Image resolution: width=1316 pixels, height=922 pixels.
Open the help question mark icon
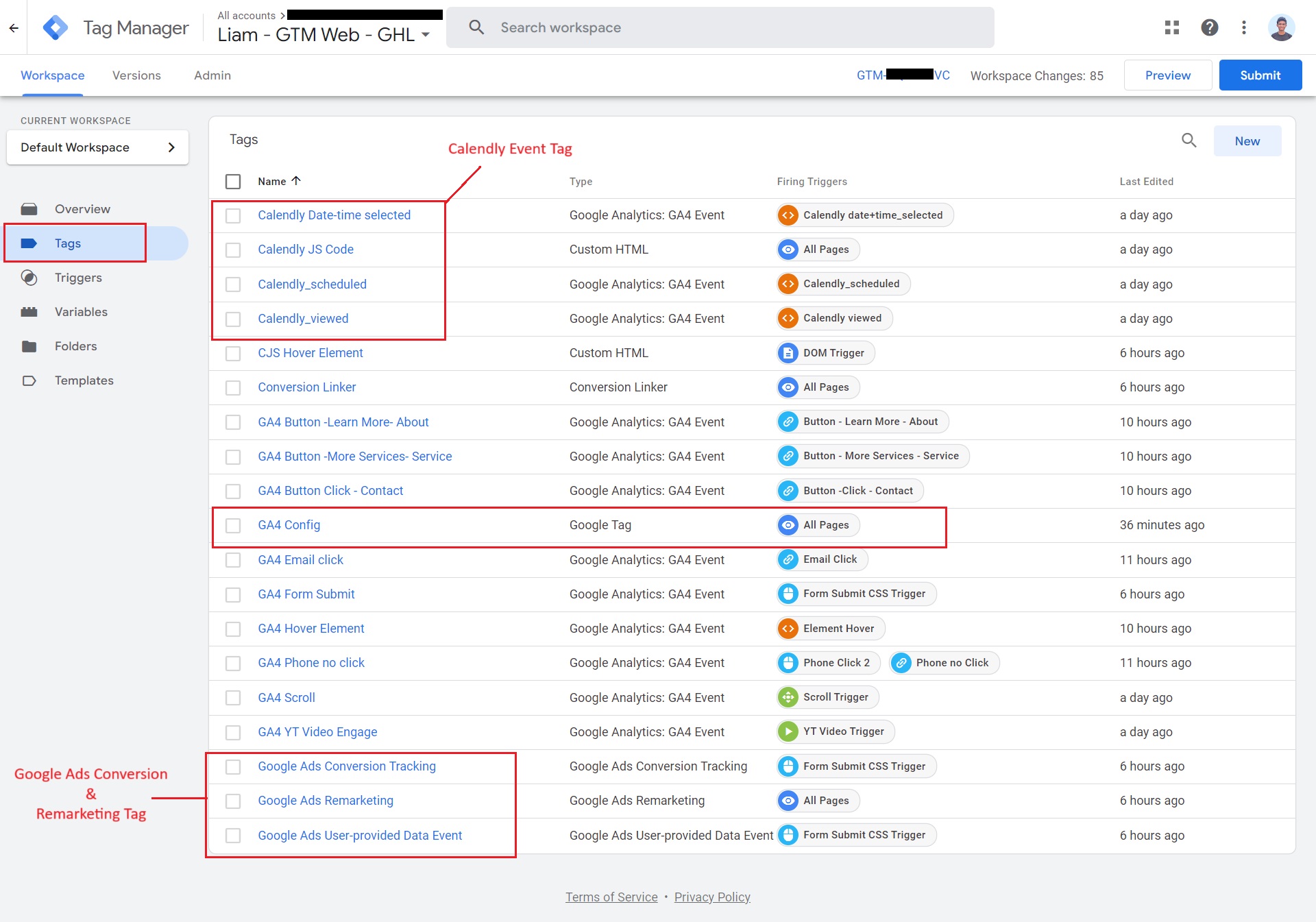[x=1210, y=27]
